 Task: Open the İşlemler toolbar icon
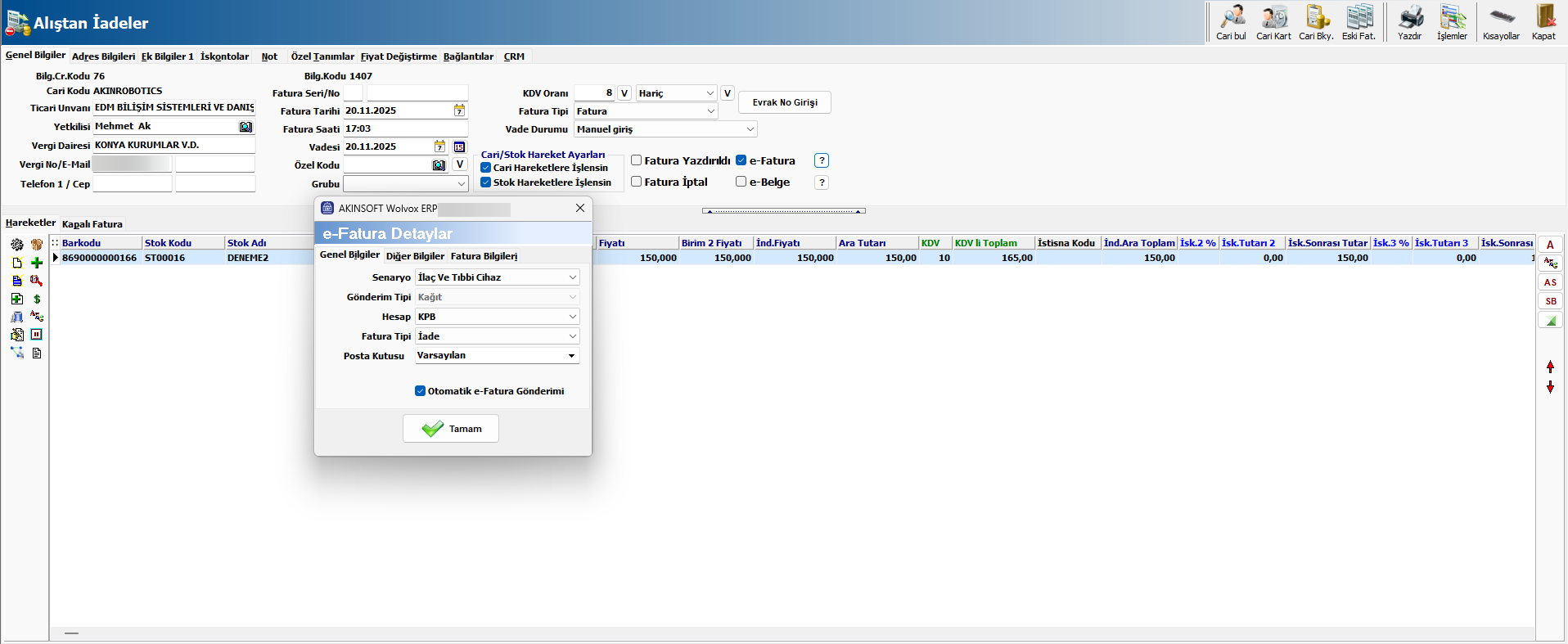pos(1452,18)
